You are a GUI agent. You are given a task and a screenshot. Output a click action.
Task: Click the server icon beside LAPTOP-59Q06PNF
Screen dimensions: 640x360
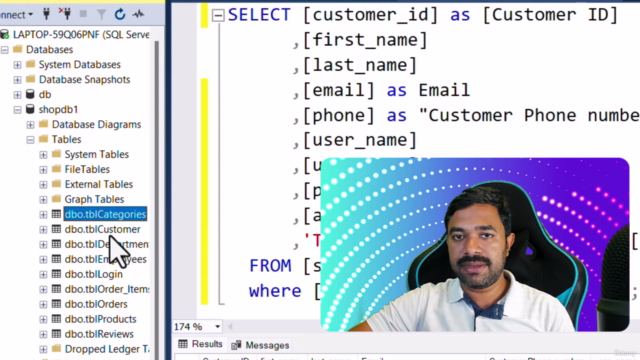[5, 34]
